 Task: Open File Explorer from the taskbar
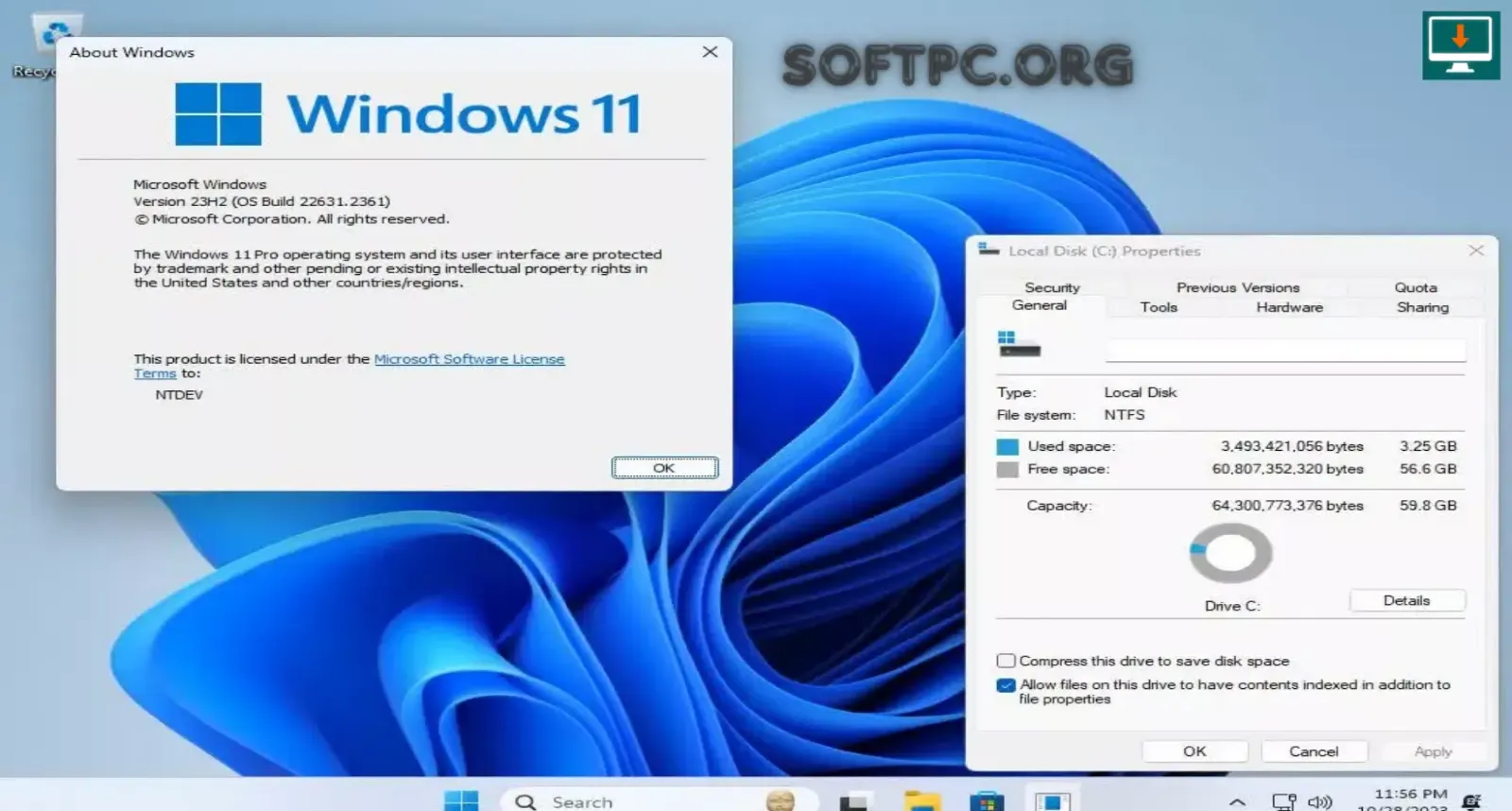click(x=921, y=802)
